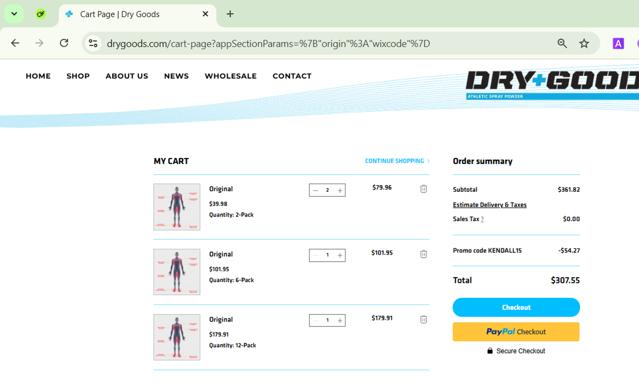Click the $179.91 line total

click(x=382, y=318)
